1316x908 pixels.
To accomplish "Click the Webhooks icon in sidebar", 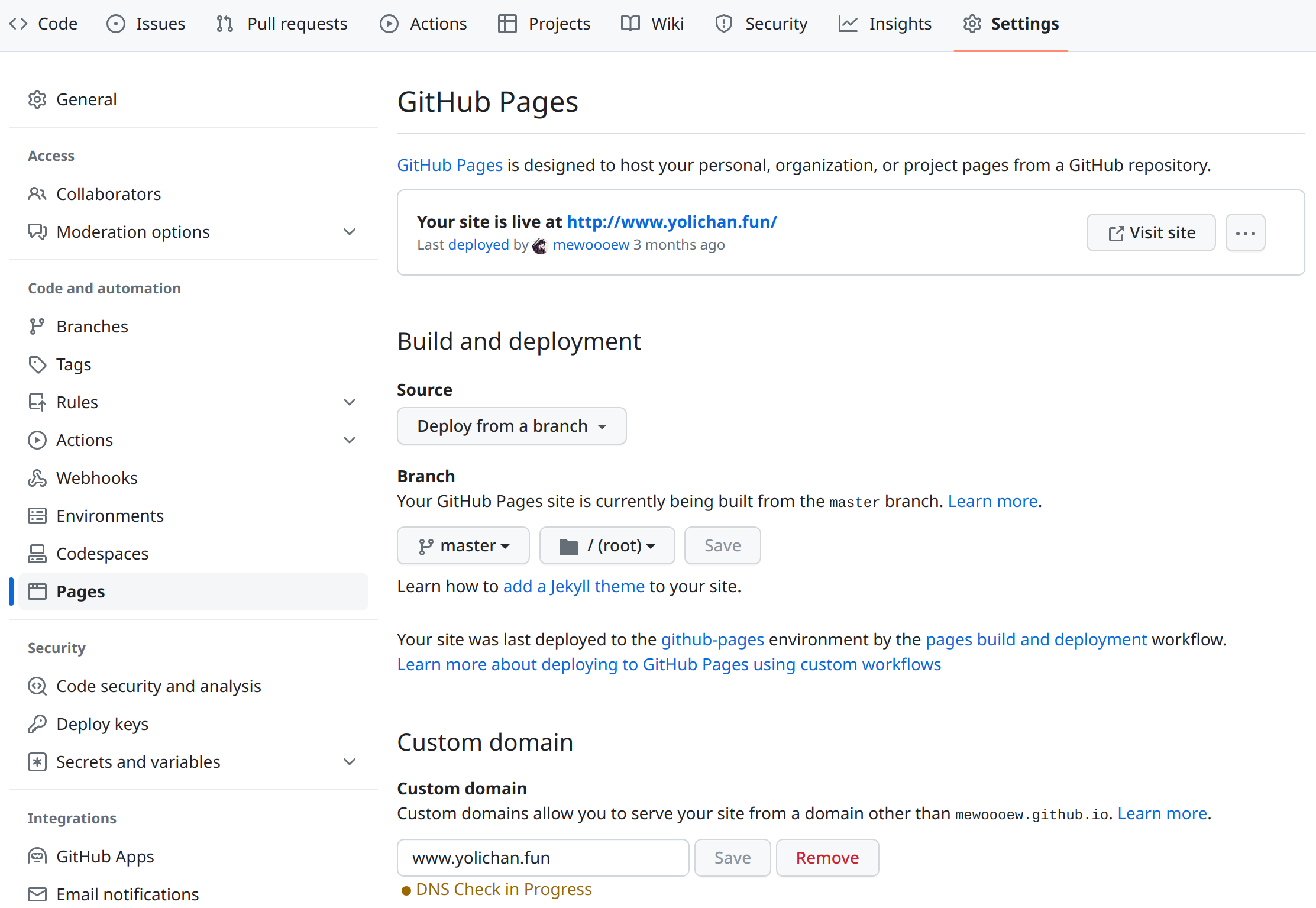I will pyautogui.click(x=37, y=478).
